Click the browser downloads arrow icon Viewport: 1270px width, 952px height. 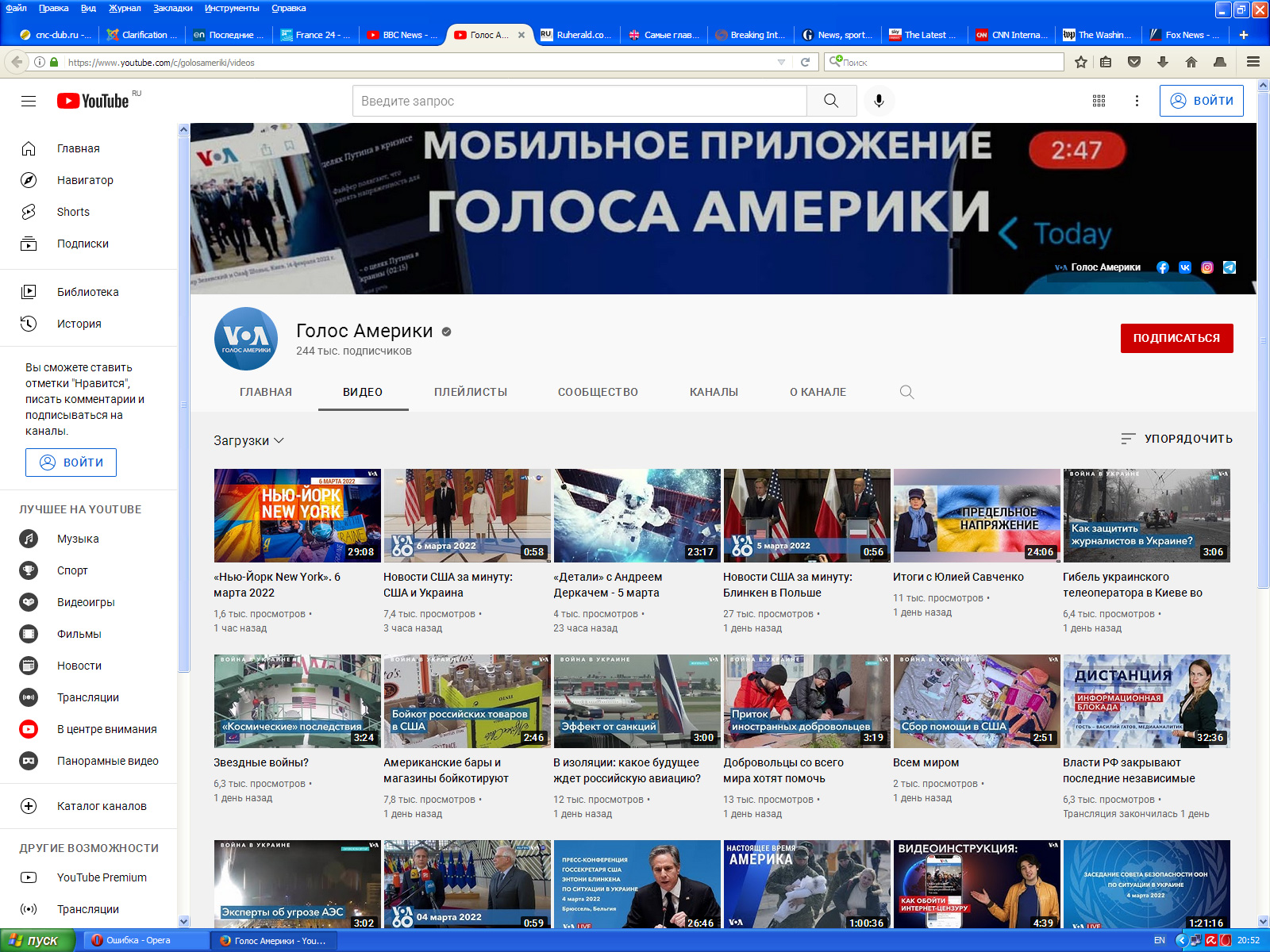(1163, 62)
